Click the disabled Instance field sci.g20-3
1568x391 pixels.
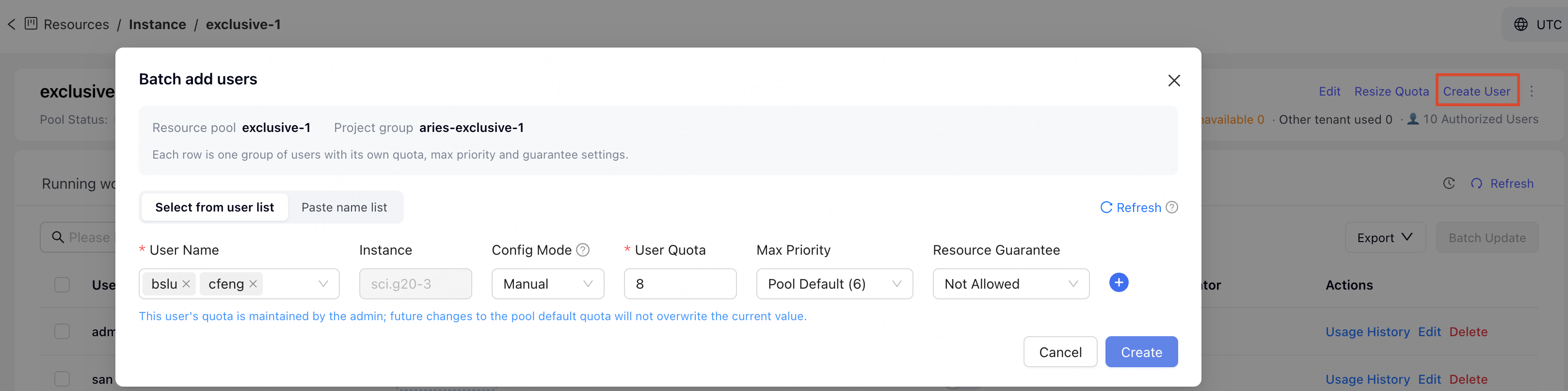click(x=416, y=284)
